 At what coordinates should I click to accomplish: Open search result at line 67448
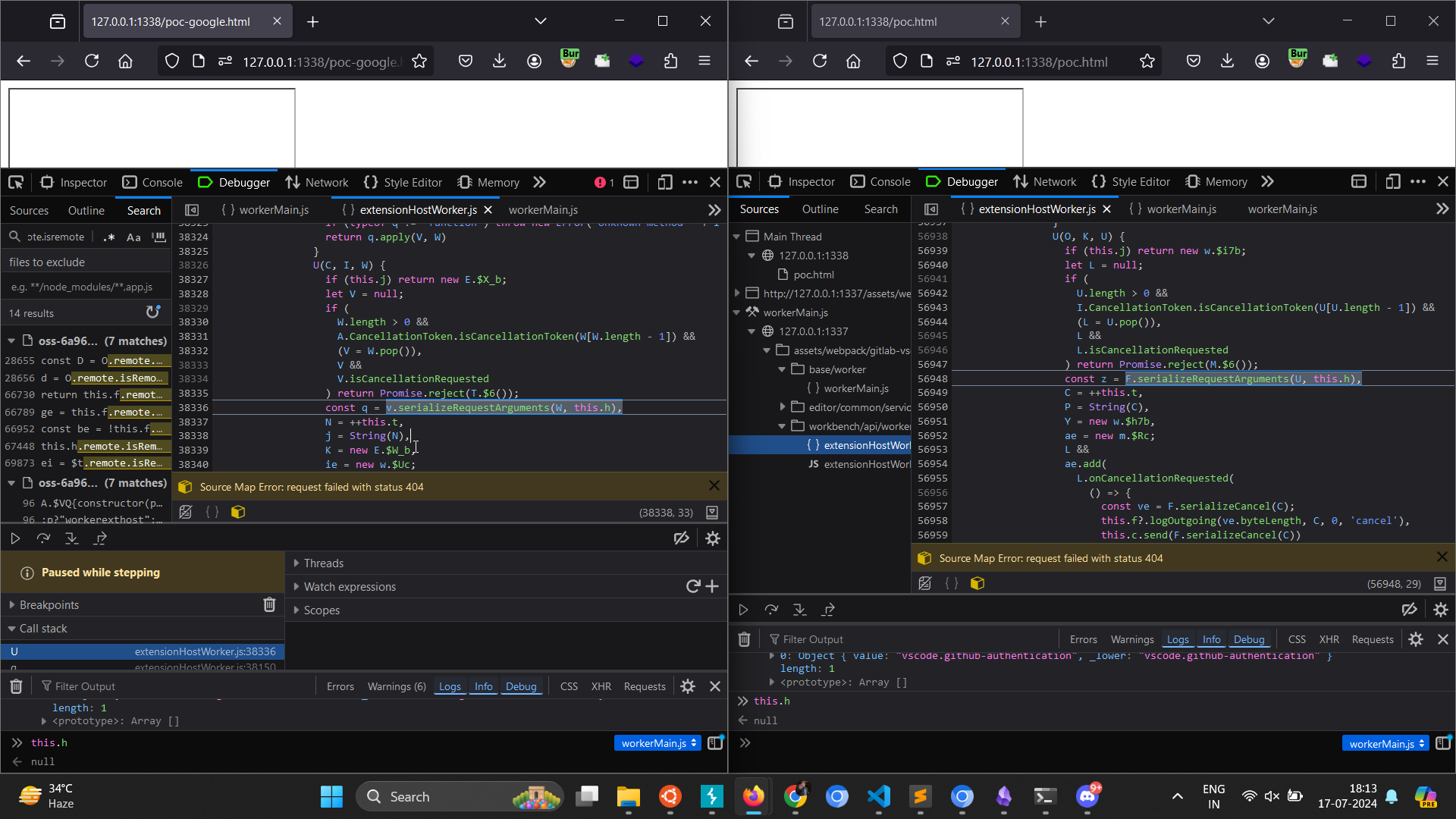86,446
